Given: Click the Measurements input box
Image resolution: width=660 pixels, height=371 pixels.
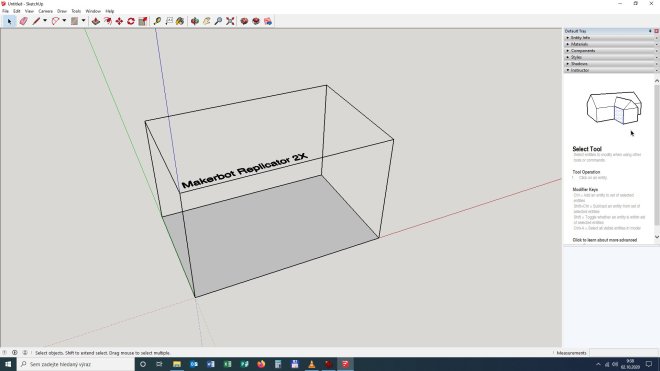Looking at the screenshot, I should [x=624, y=353].
